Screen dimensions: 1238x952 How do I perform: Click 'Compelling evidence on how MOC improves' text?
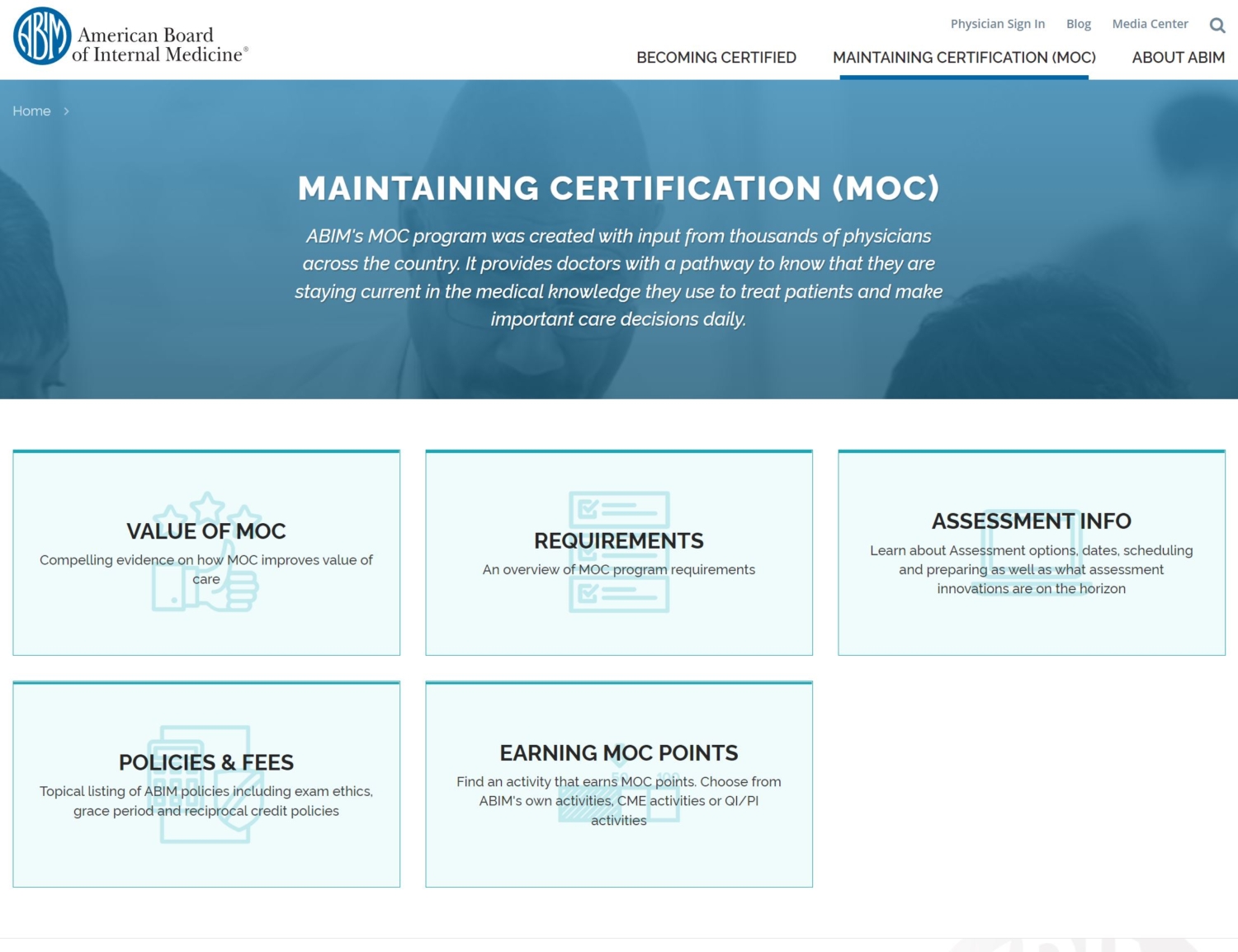206,569
